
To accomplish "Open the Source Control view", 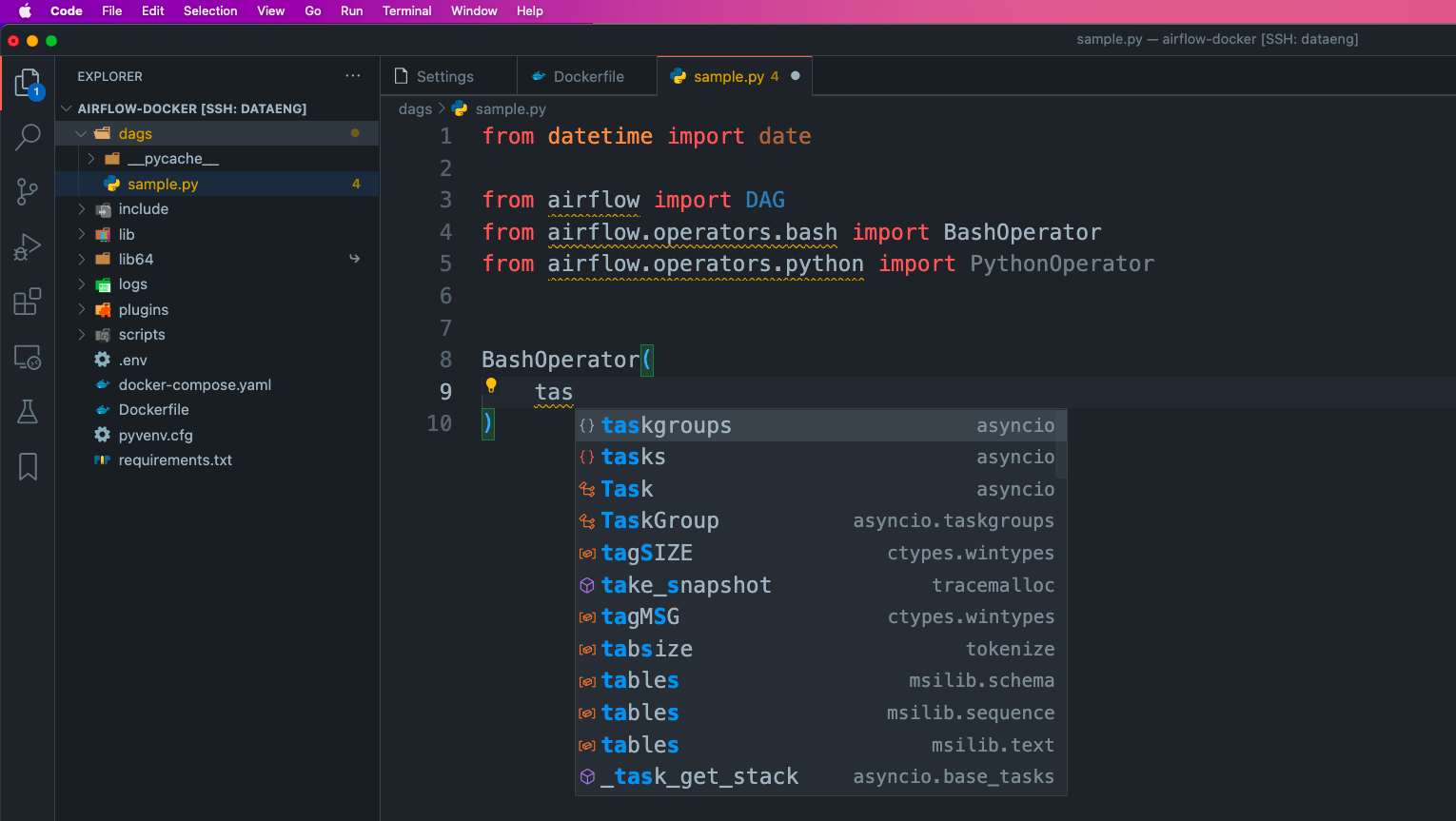I will (28, 191).
